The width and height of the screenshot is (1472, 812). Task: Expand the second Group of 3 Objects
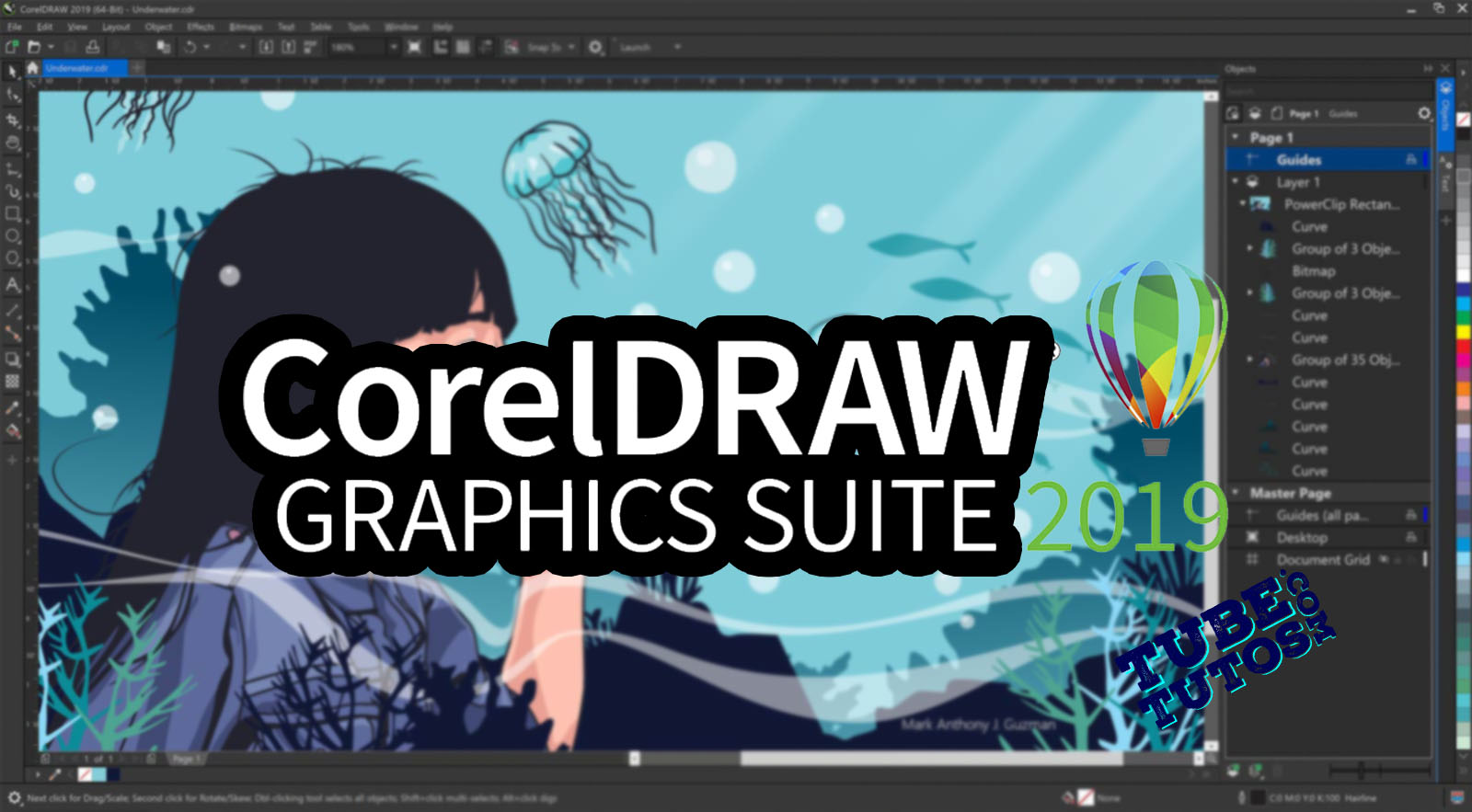click(x=1249, y=292)
